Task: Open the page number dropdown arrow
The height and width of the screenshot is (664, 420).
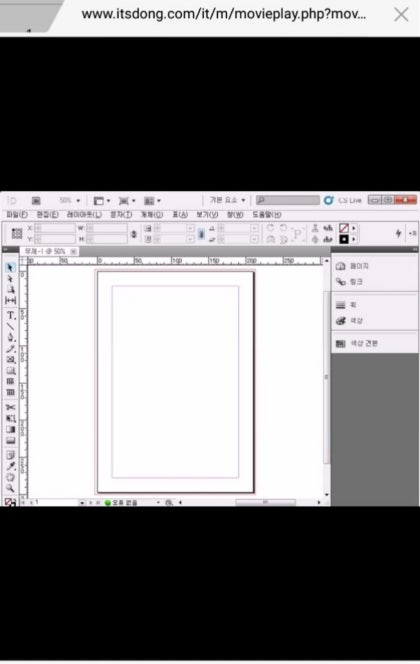Action: [82, 503]
